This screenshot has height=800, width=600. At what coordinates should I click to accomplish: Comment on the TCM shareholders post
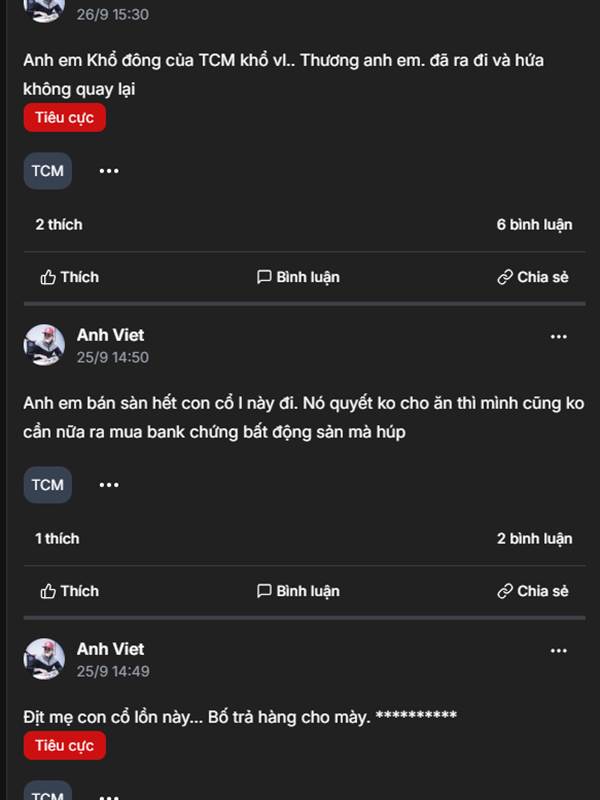tap(298, 277)
